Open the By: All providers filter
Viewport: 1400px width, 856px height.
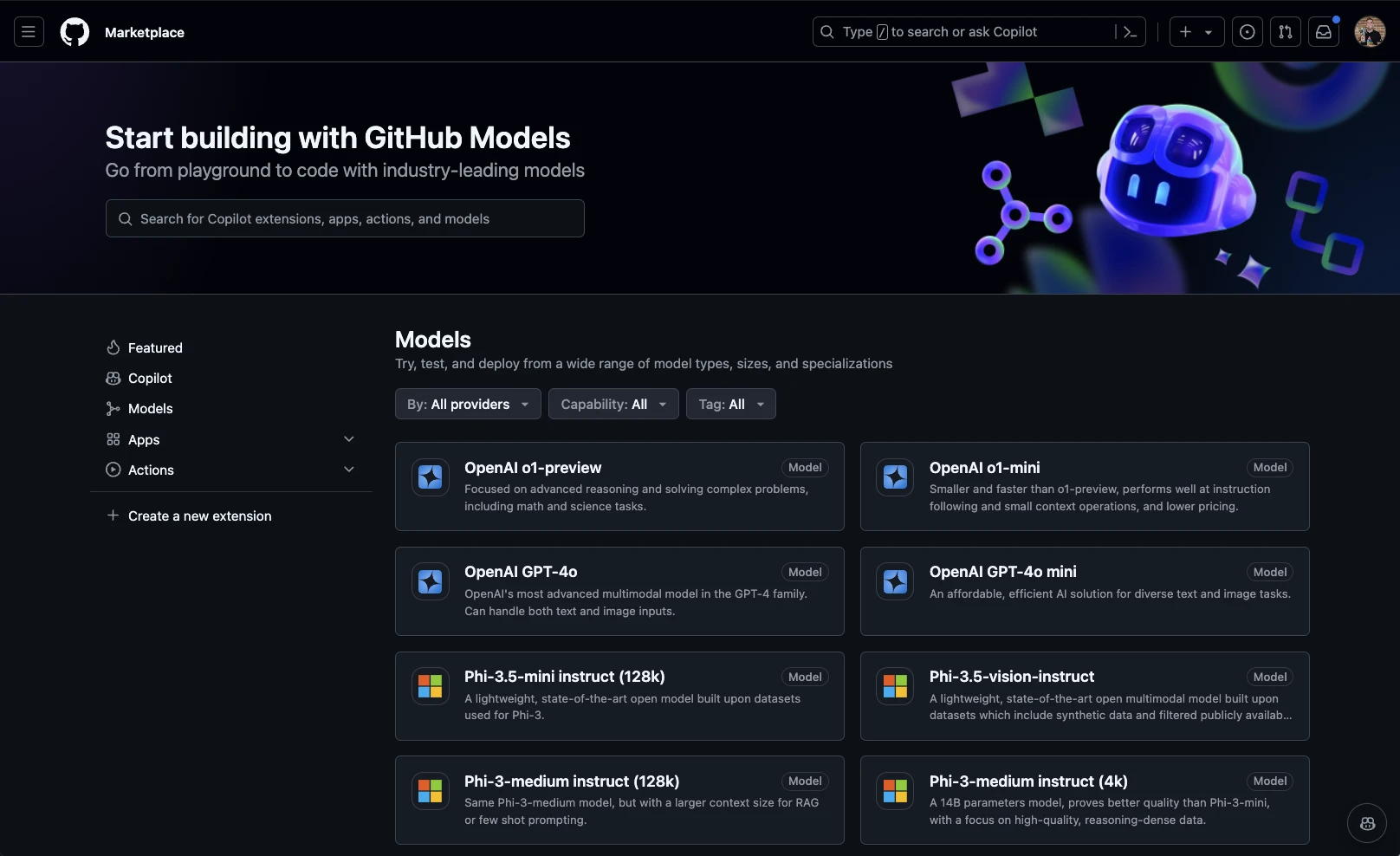click(468, 404)
